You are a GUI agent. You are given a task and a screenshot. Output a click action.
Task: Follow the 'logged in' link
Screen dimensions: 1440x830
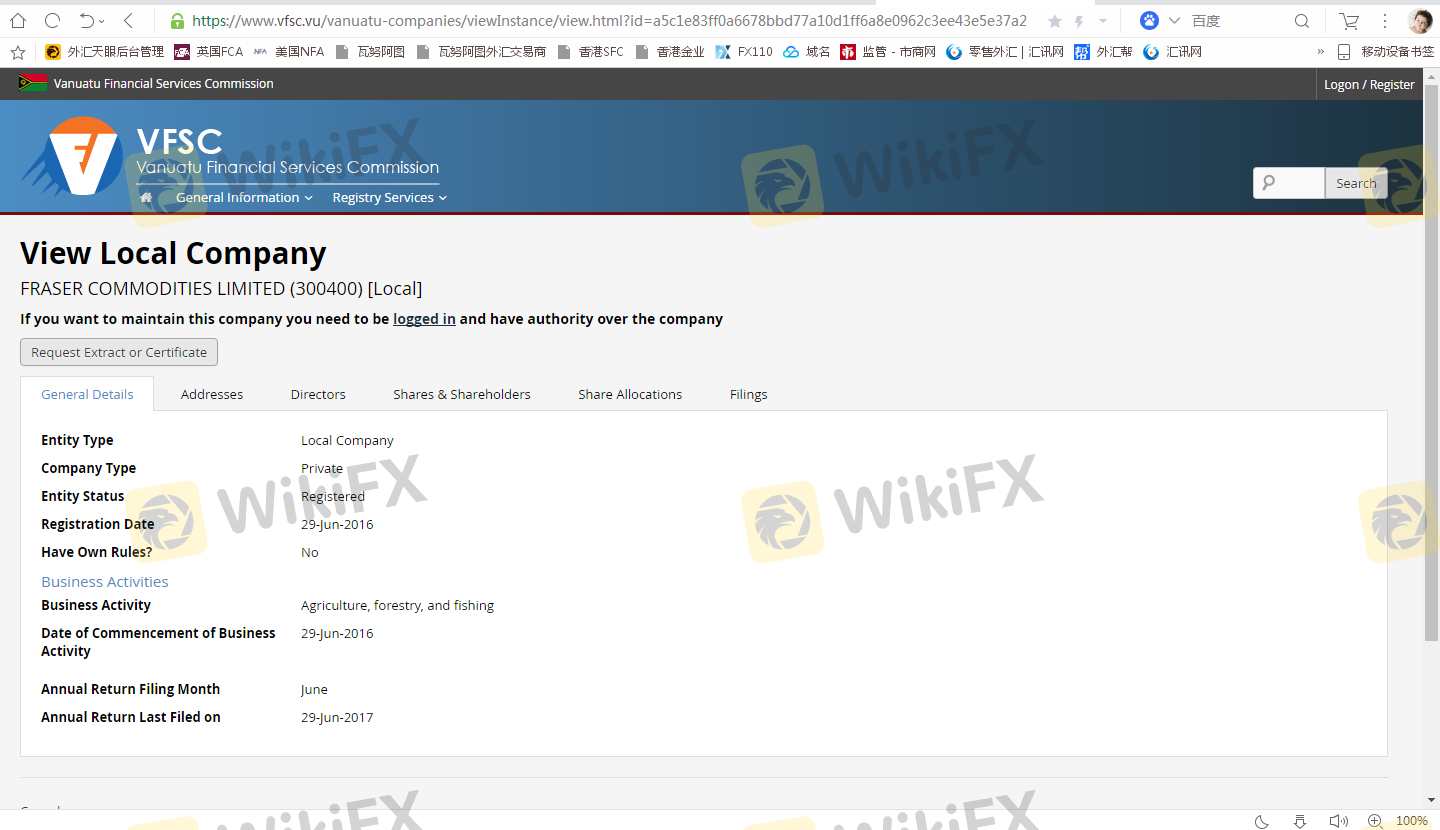[x=424, y=319]
